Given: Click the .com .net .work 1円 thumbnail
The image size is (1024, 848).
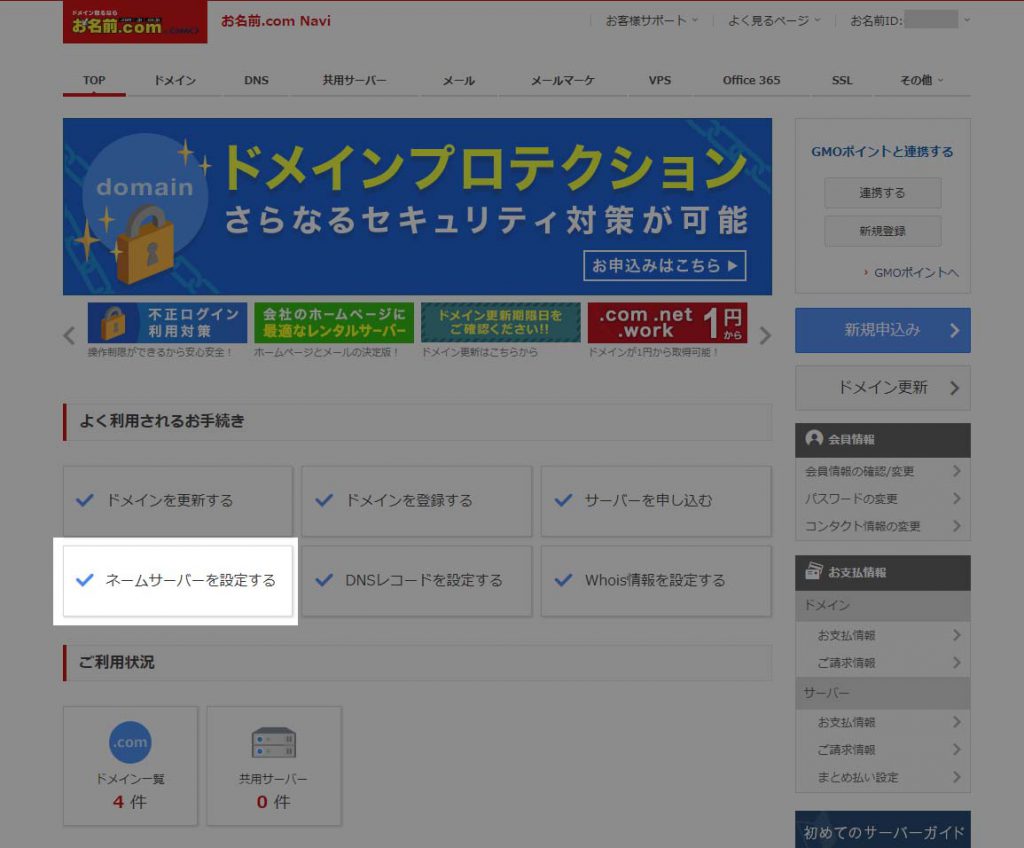Looking at the screenshot, I should (x=667, y=322).
